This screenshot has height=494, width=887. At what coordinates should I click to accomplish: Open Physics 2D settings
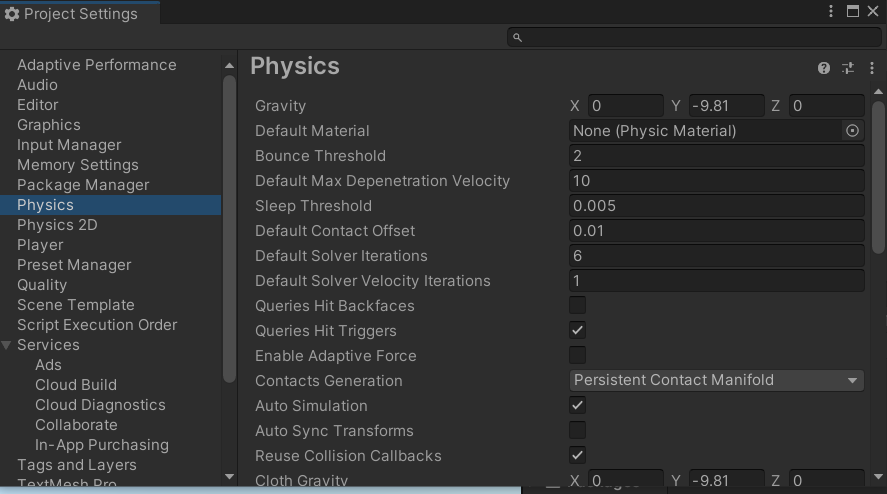click(57, 225)
